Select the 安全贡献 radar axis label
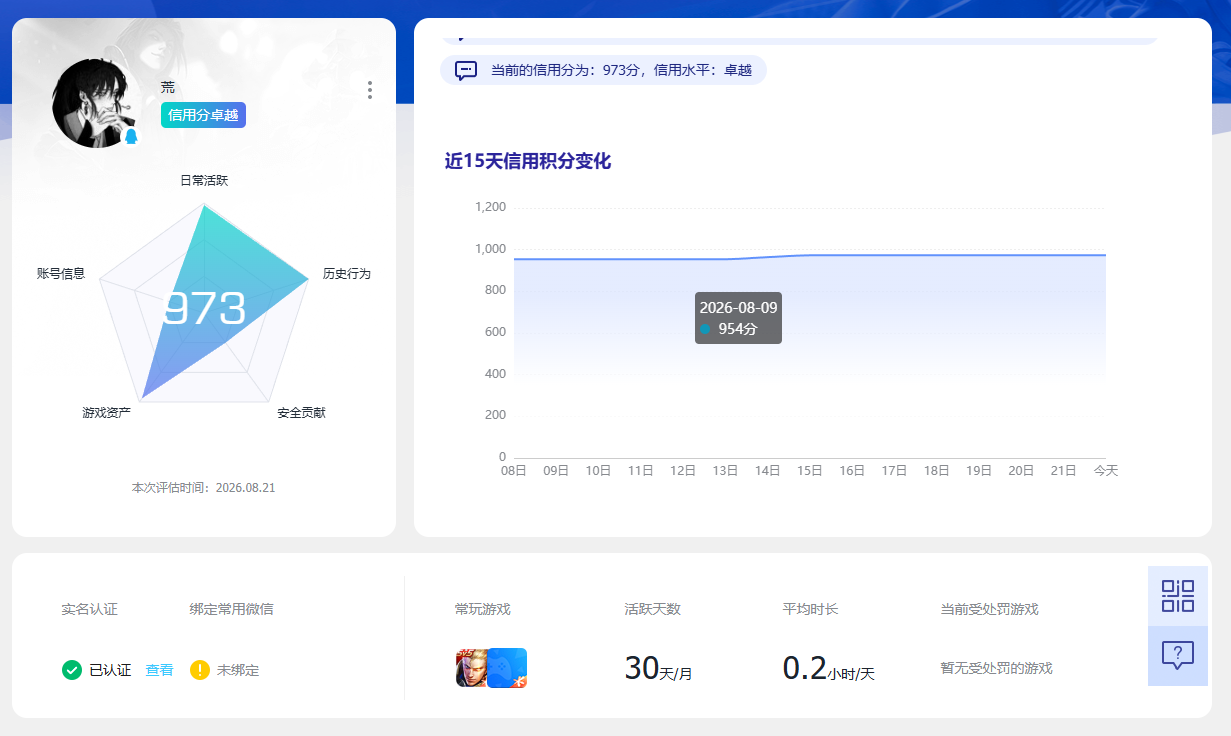The width and height of the screenshot is (1231, 736). pyautogui.click(x=302, y=413)
